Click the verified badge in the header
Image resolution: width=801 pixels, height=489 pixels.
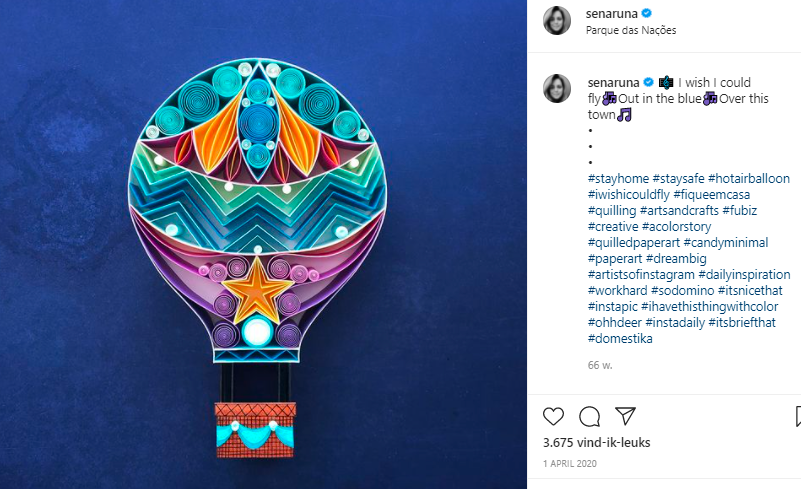pos(647,13)
